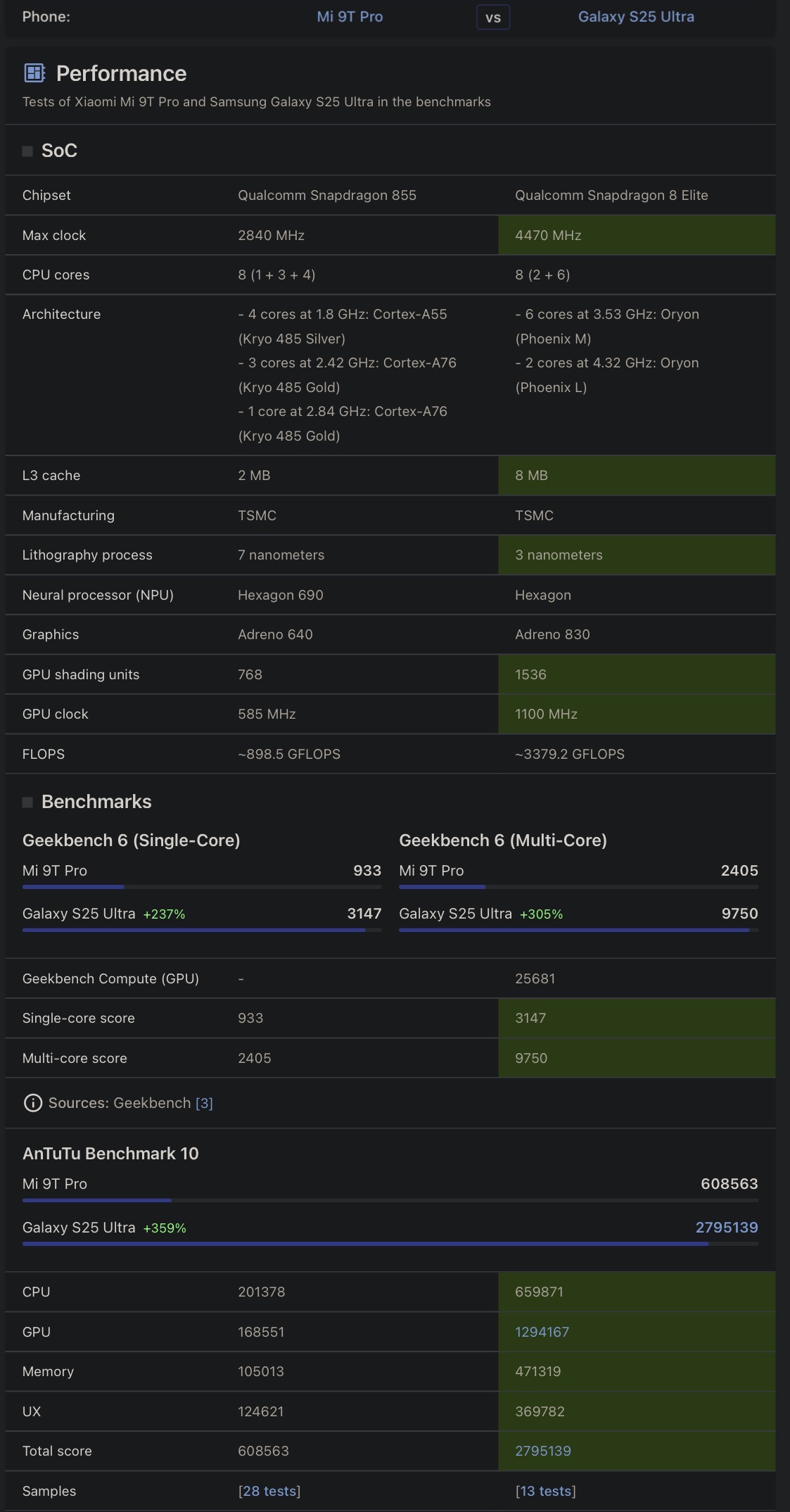Click the Geekbench 6 (Single-Core) heading
This screenshot has width=790, height=1512.
click(131, 840)
